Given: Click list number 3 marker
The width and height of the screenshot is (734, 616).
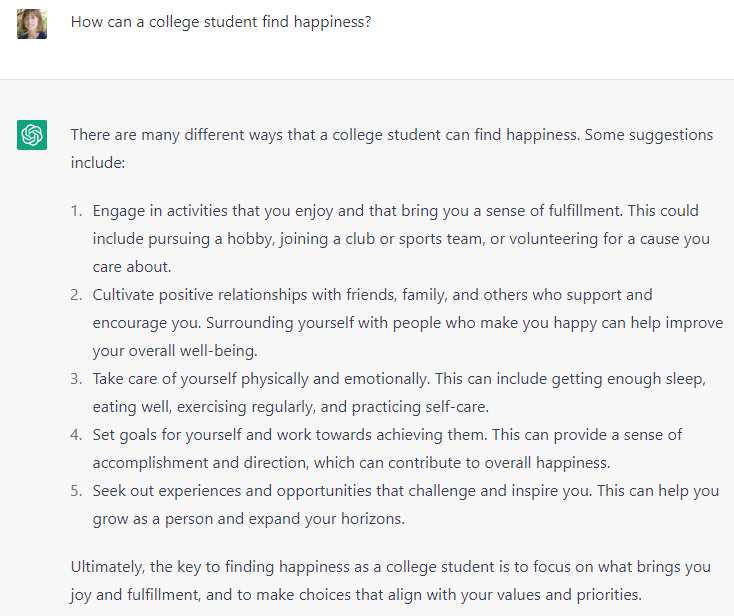Looking at the screenshot, I should coord(76,379).
